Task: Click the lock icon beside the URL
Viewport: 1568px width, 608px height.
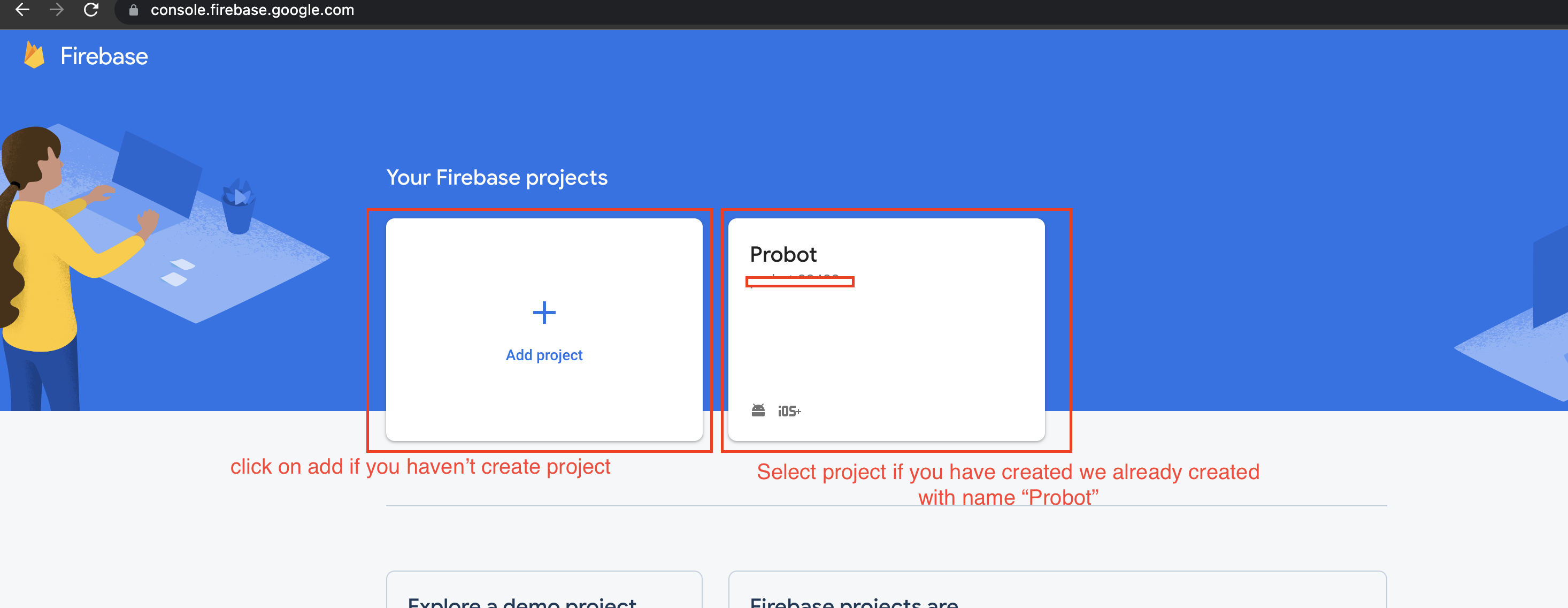Action: tap(134, 10)
